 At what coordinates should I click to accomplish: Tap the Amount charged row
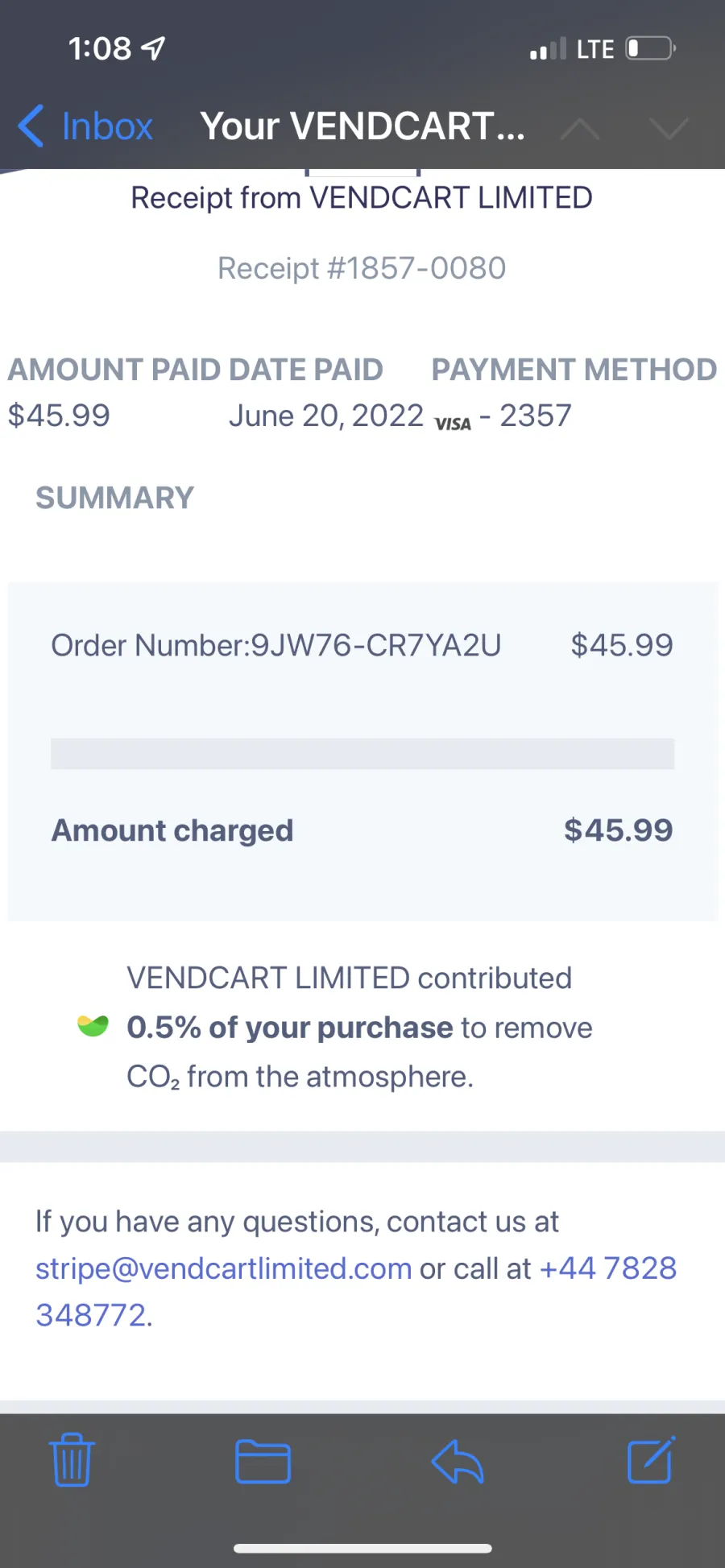(x=362, y=830)
